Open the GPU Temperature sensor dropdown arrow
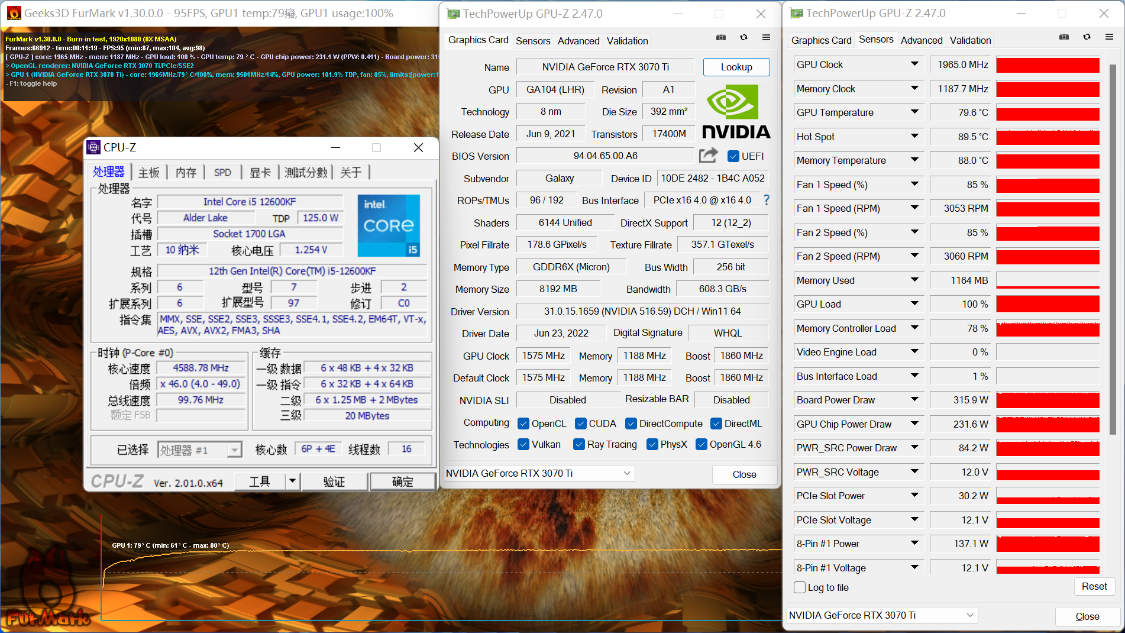 [914, 112]
